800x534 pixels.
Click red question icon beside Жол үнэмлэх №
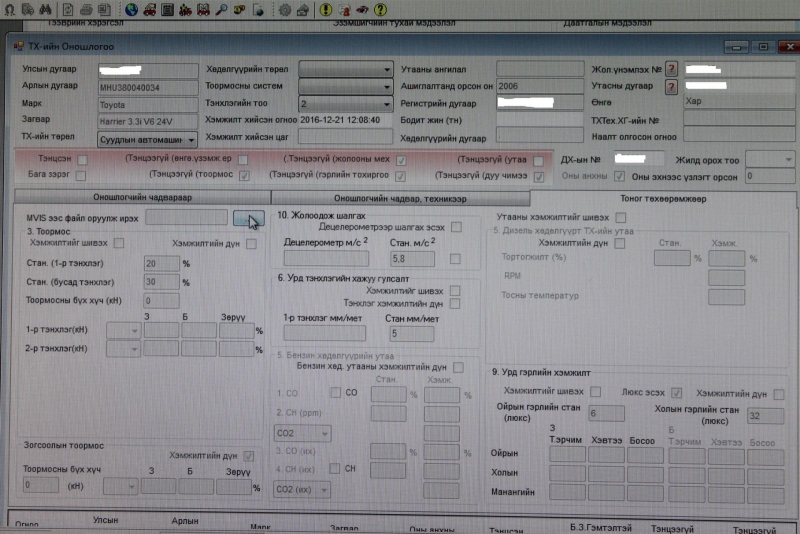click(x=671, y=70)
